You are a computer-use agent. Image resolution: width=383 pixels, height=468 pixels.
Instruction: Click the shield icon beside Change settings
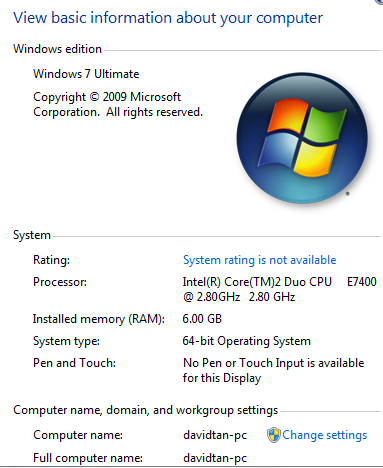274,435
